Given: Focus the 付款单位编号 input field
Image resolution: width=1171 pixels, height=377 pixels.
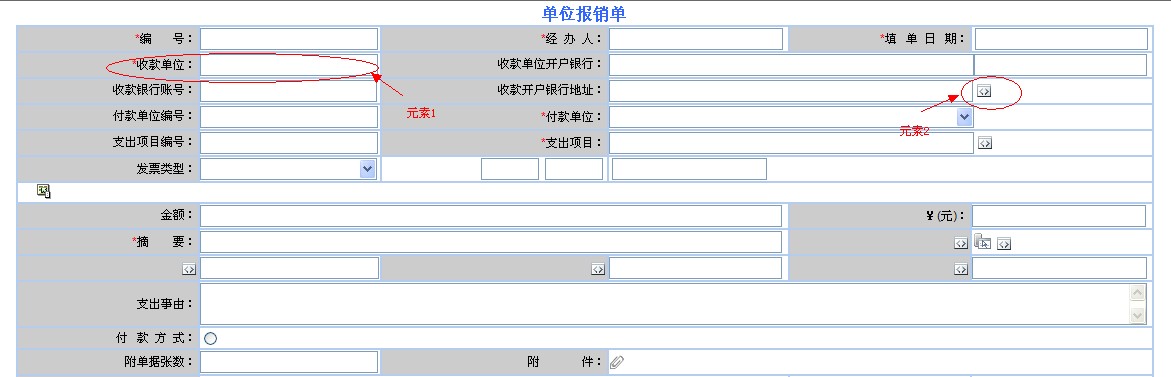Looking at the screenshot, I should click(x=289, y=117).
